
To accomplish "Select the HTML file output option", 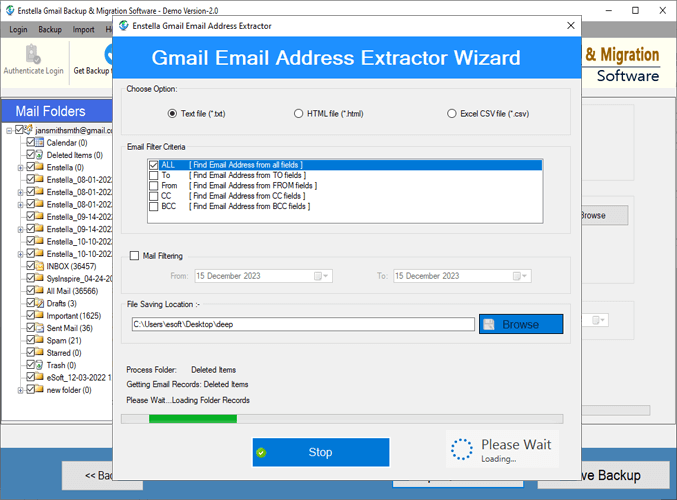I will [x=298, y=114].
